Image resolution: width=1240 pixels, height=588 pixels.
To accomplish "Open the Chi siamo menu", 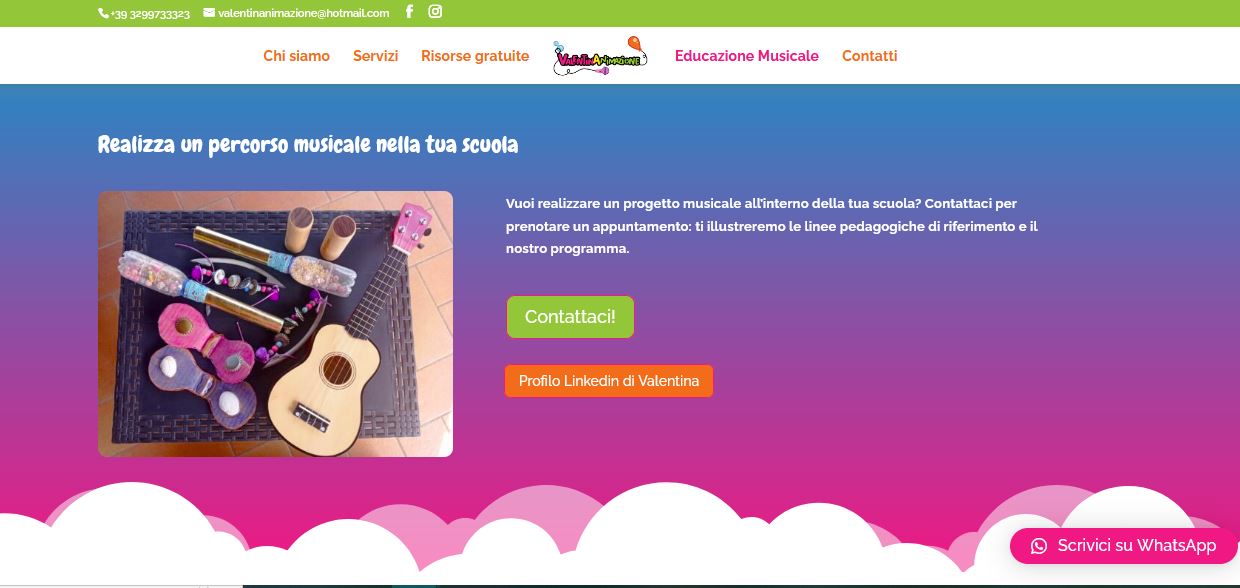I will (296, 56).
